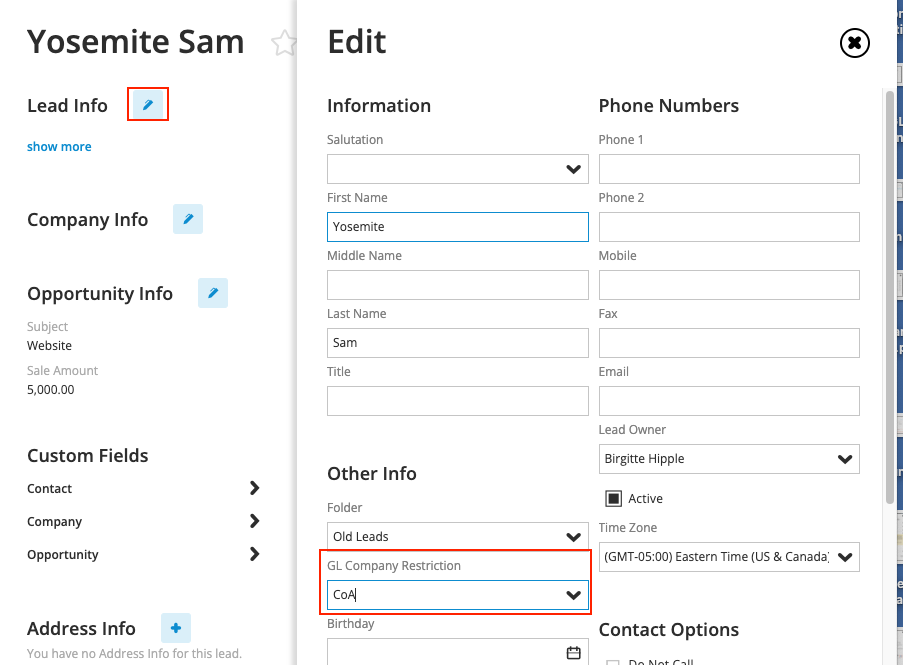Click the 5,000.00 sale amount value
This screenshot has width=903, height=665.
pyautogui.click(x=51, y=390)
